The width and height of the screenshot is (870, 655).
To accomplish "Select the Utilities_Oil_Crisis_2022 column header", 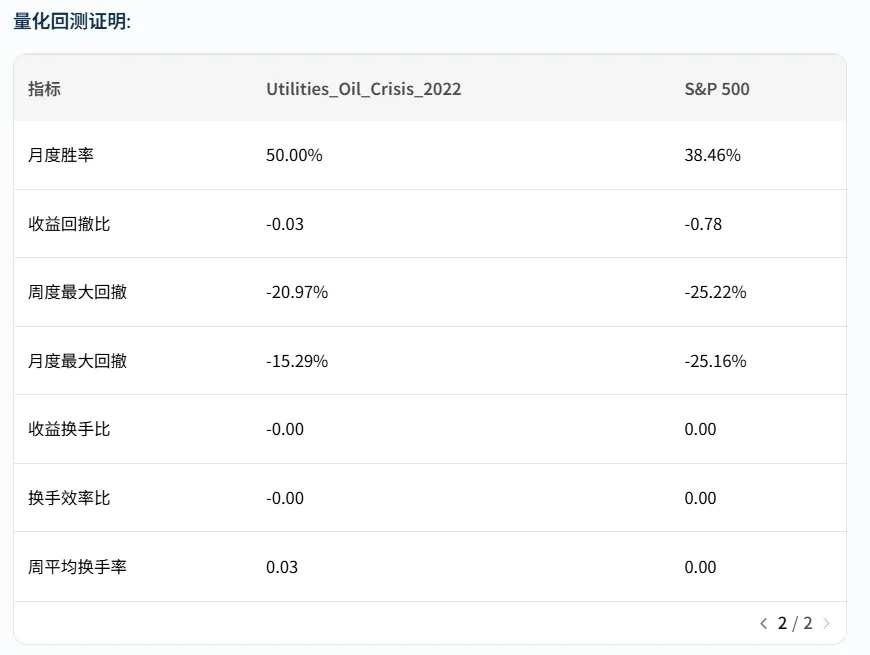I will [x=364, y=89].
